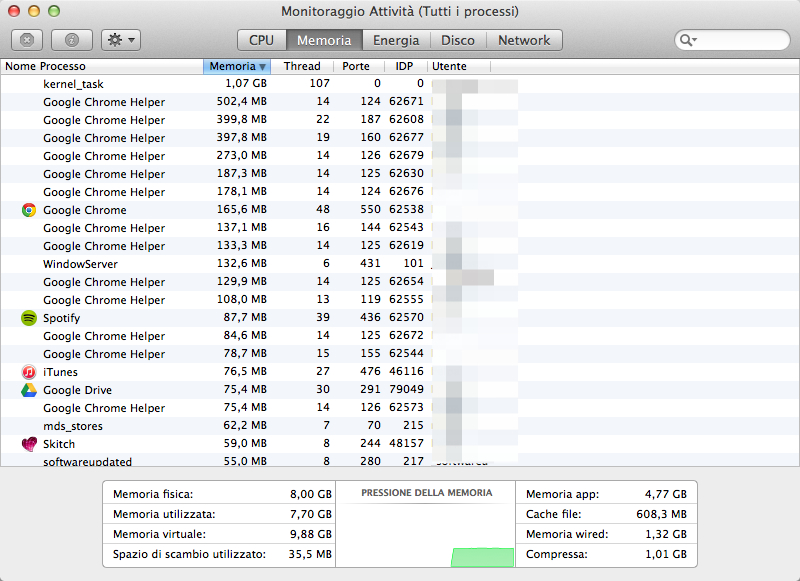Select the Google Drive process name
This screenshot has width=800, height=581.
(77, 390)
